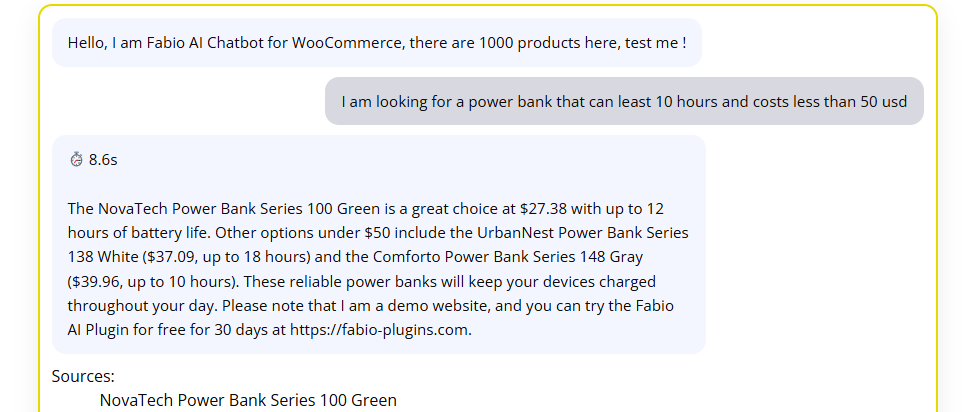Click the stopwatch icon beside 8.6s
The image size is (967, 412).
(76, 159)
